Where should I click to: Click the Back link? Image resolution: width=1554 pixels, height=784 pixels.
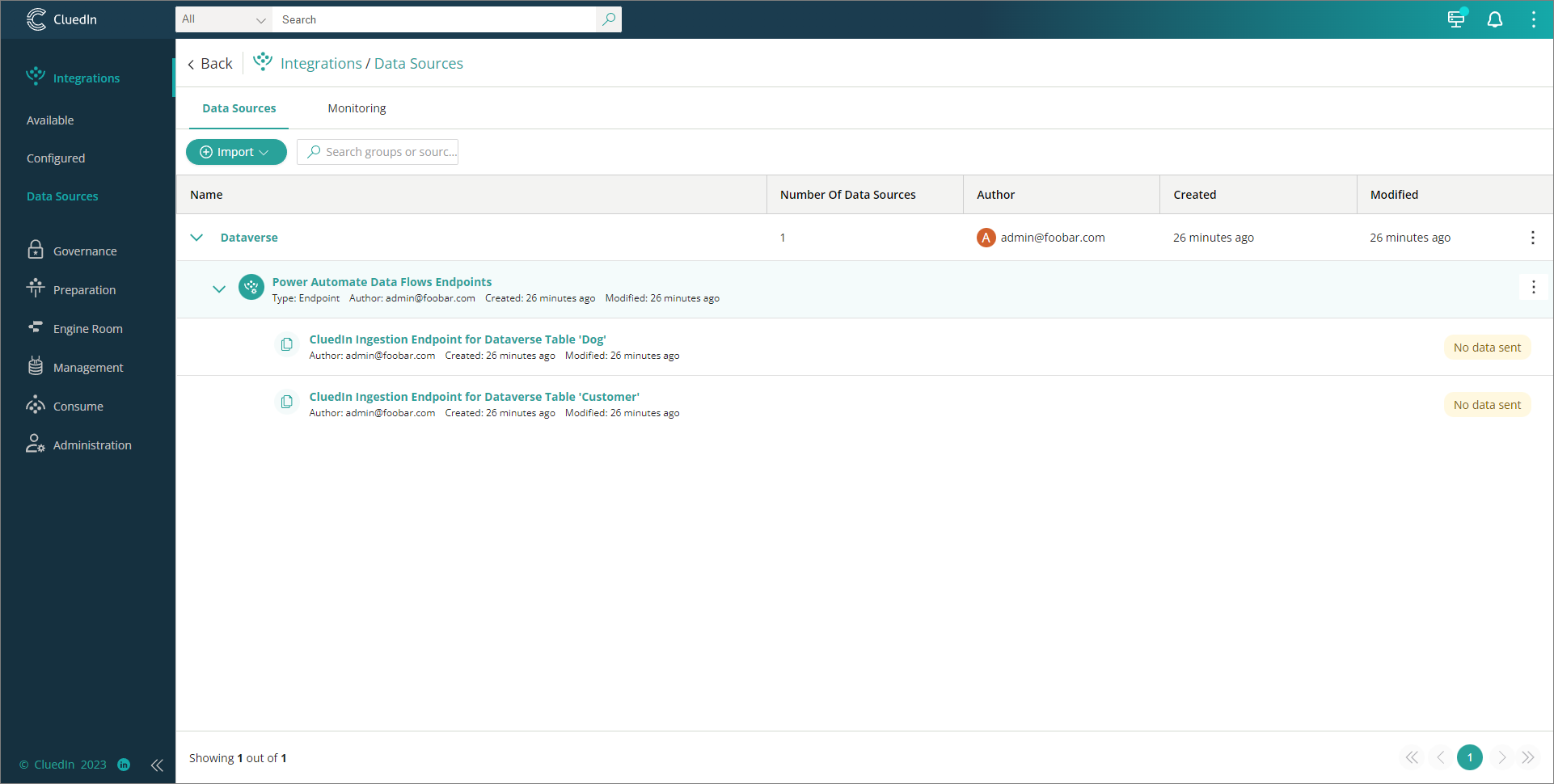pos(210,63)
